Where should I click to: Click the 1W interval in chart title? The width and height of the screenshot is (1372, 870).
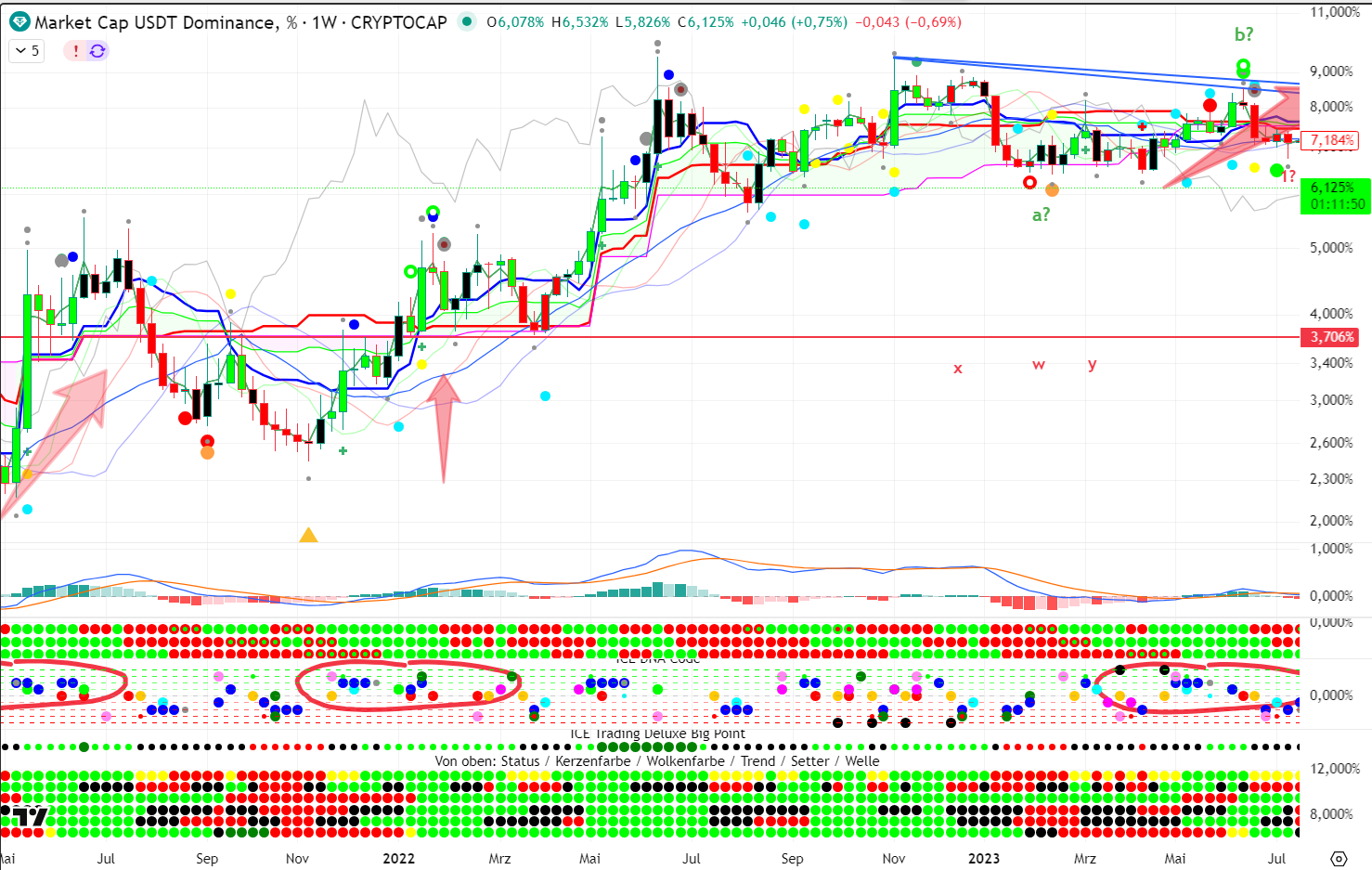point(324,22)
